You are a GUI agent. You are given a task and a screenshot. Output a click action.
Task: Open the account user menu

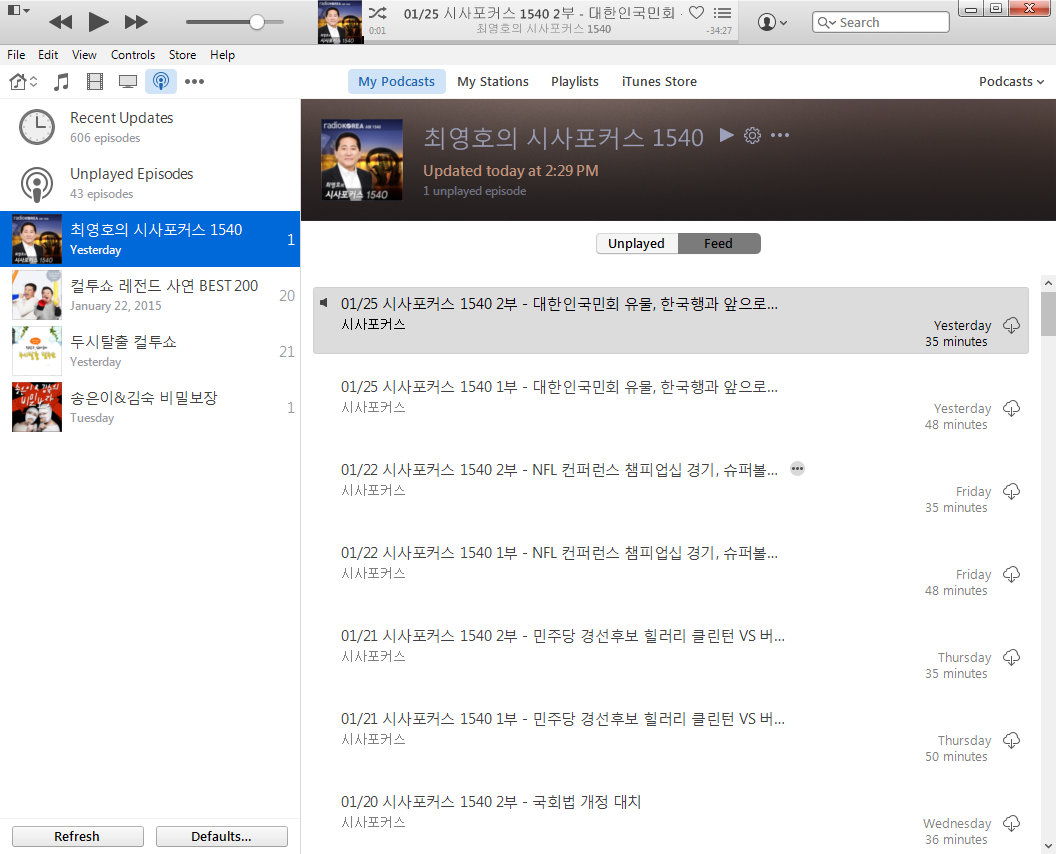(772, 22)
